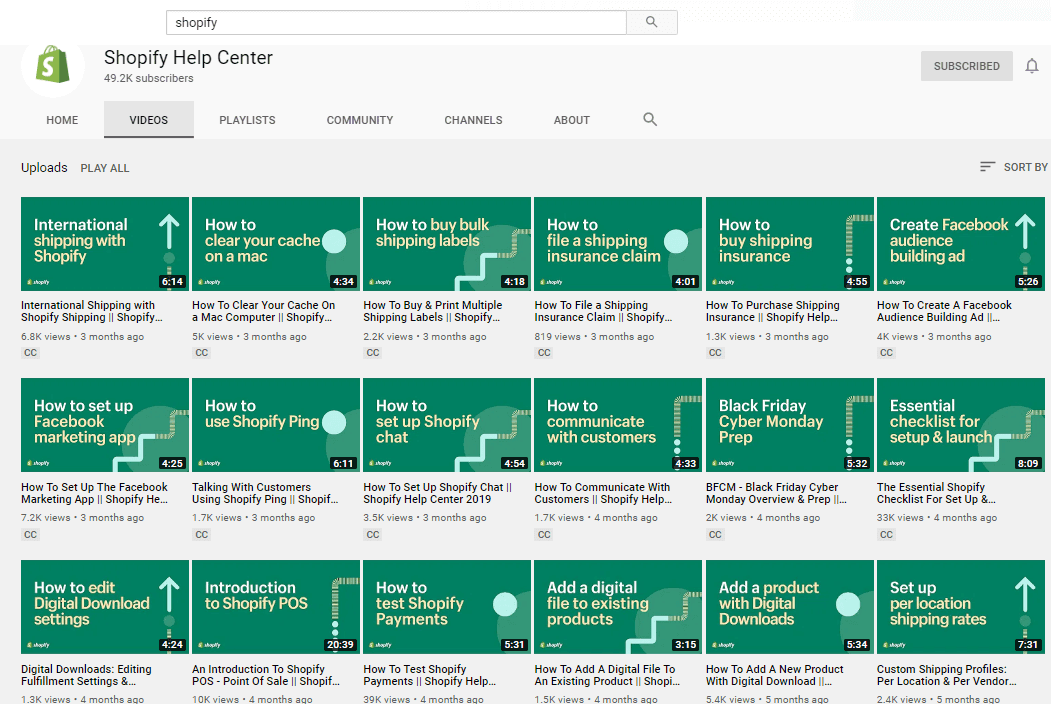Image resolution: width=1051 pixels, height=704 pixels.
Task: Click CC badge under Shopify Ping video
Action: click(x=202, y=534)
